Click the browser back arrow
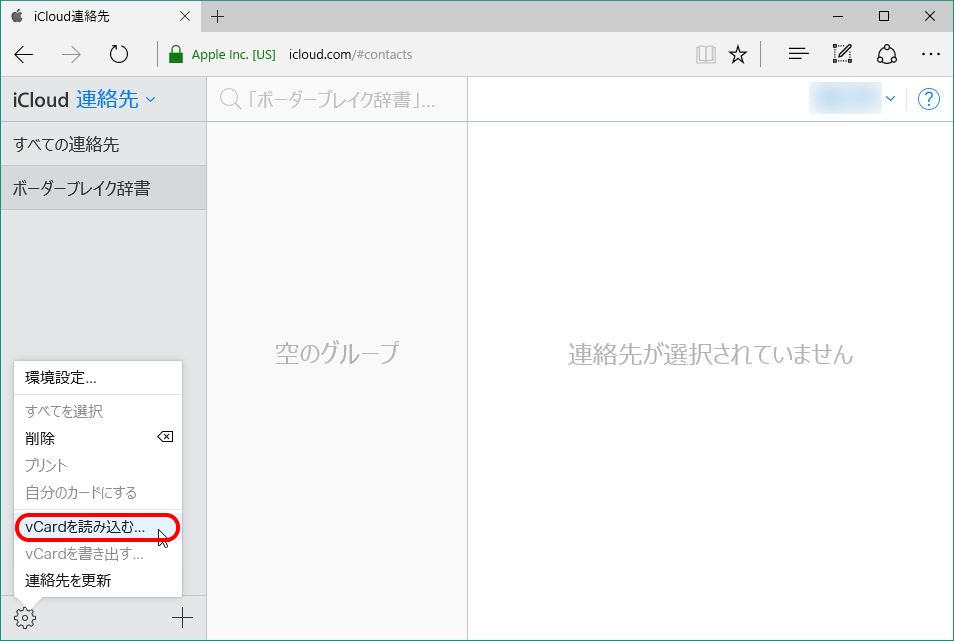 (x=24, y=55)
